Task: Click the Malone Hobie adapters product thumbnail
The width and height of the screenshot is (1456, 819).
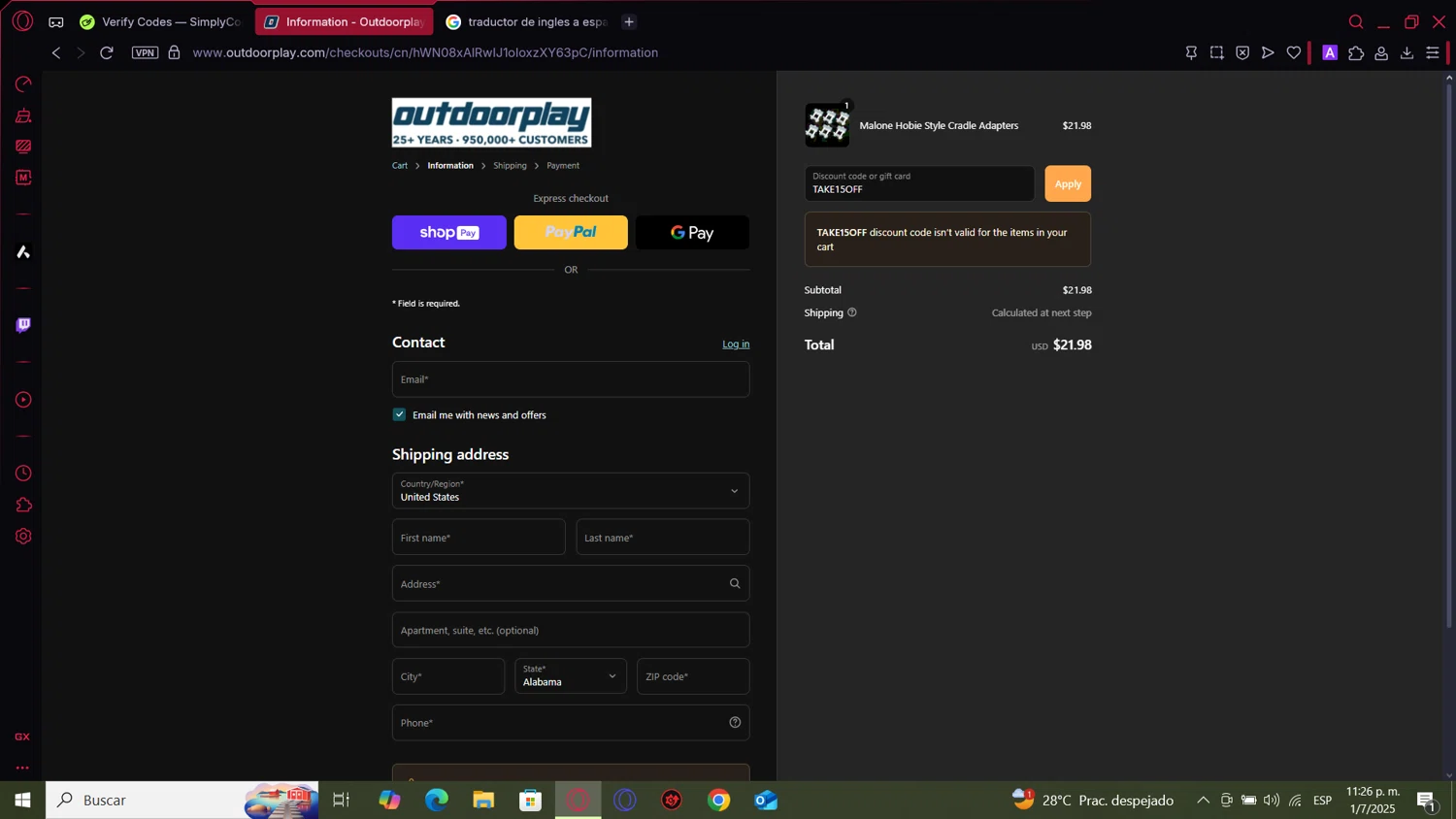Action: (x=827, y=125)
